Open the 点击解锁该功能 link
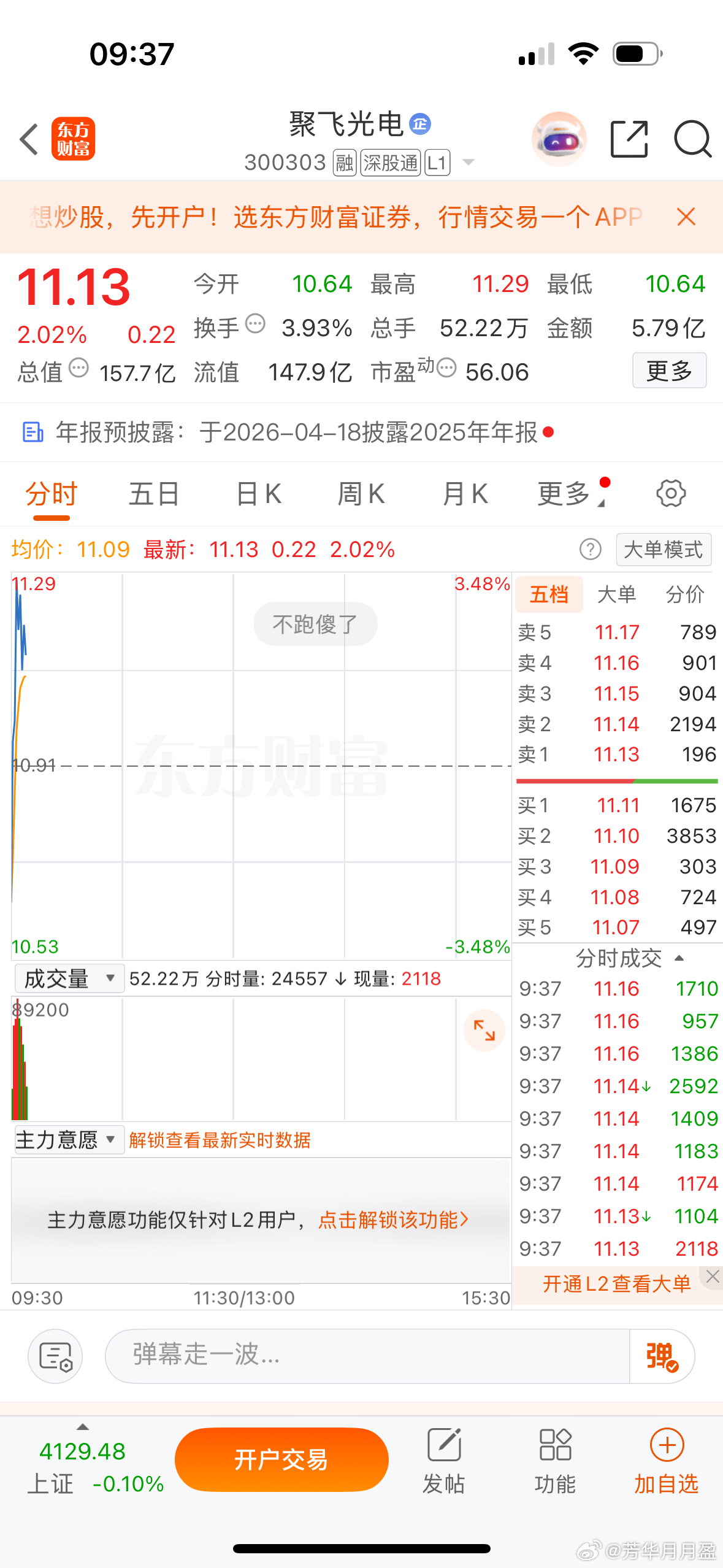Viewport: 723px width, 1568px height. 394,1220
